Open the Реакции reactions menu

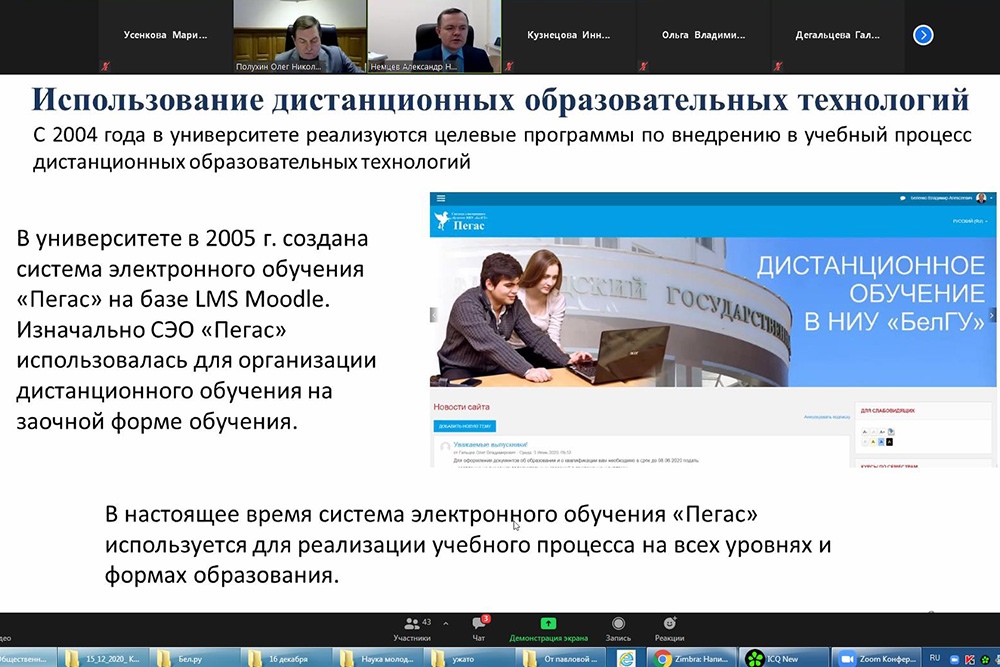[x=669, y=628]
